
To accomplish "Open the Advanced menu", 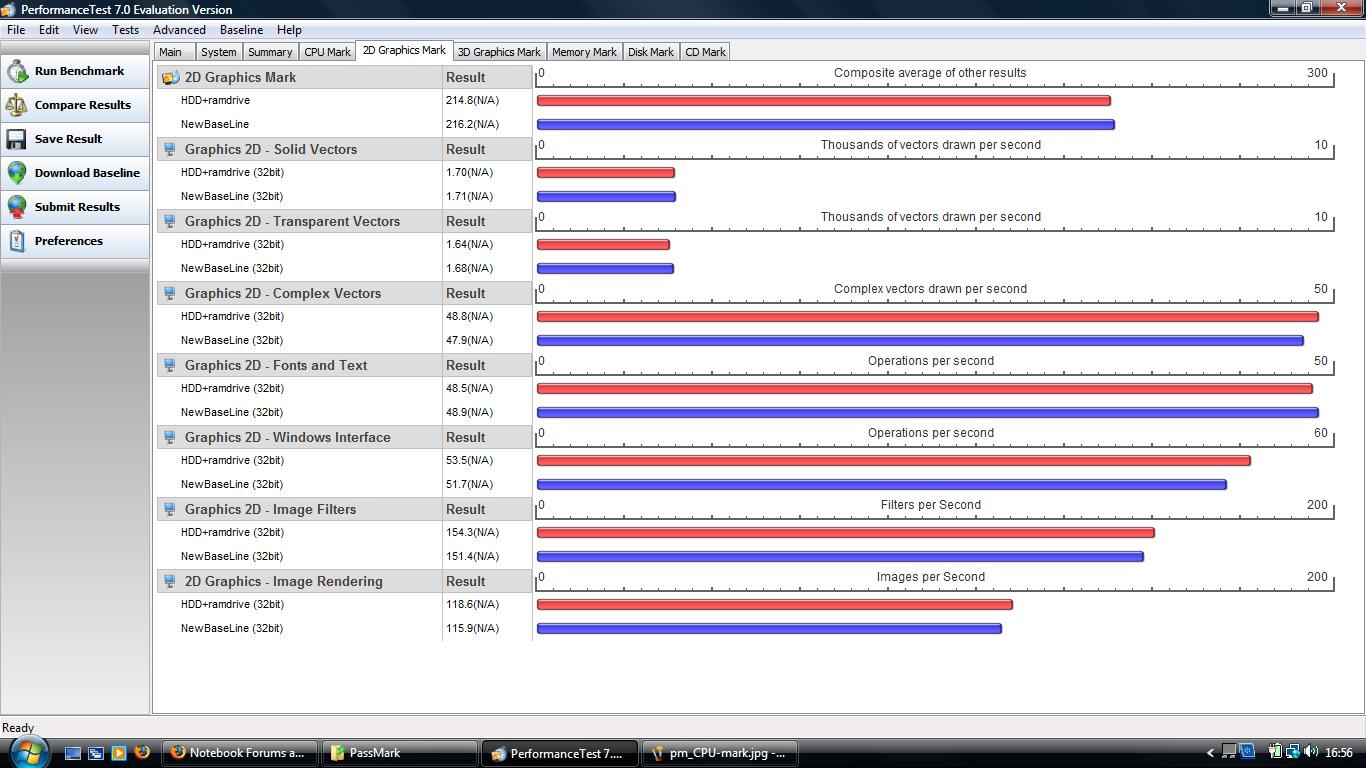I will pyautogui.click(x=180, y=30).
